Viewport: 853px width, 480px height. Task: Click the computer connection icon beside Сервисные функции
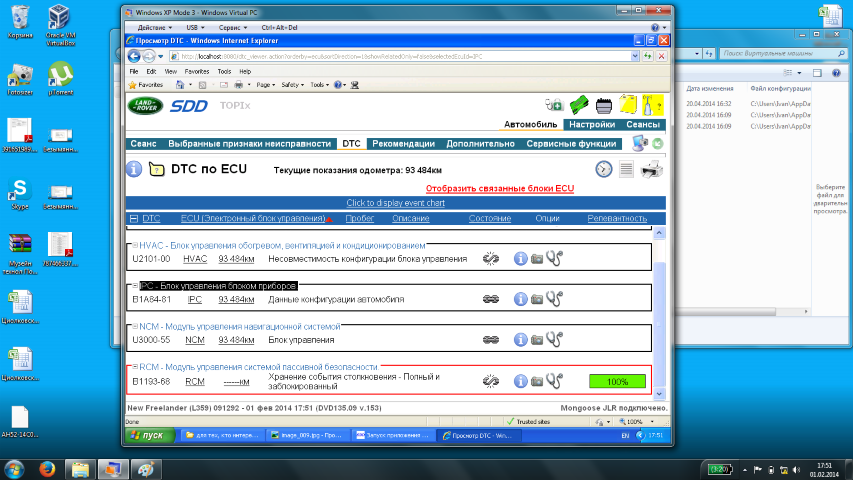pyautogui.click(x=640, y=143)
